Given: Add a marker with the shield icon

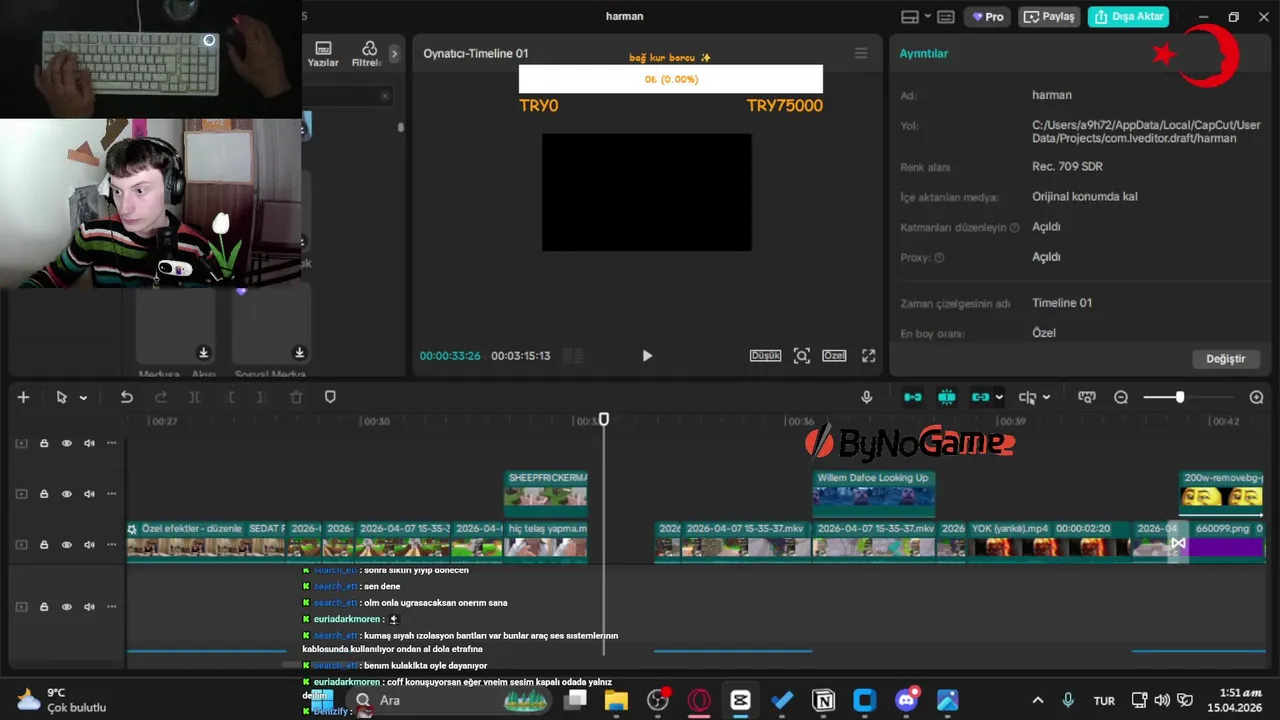Looking at the screenshot, I should [x=330, y=397].
